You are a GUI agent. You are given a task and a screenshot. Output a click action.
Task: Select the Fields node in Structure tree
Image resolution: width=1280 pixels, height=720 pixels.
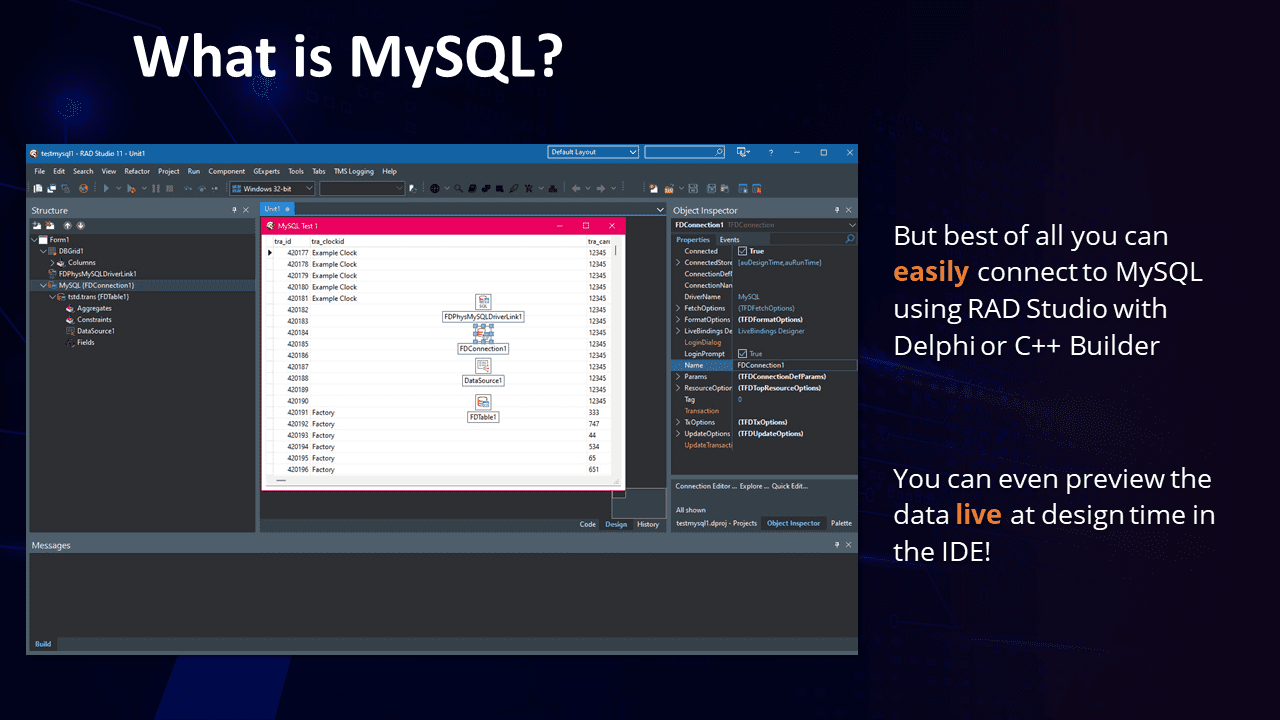pyautogui.click(x=86, y=342)
